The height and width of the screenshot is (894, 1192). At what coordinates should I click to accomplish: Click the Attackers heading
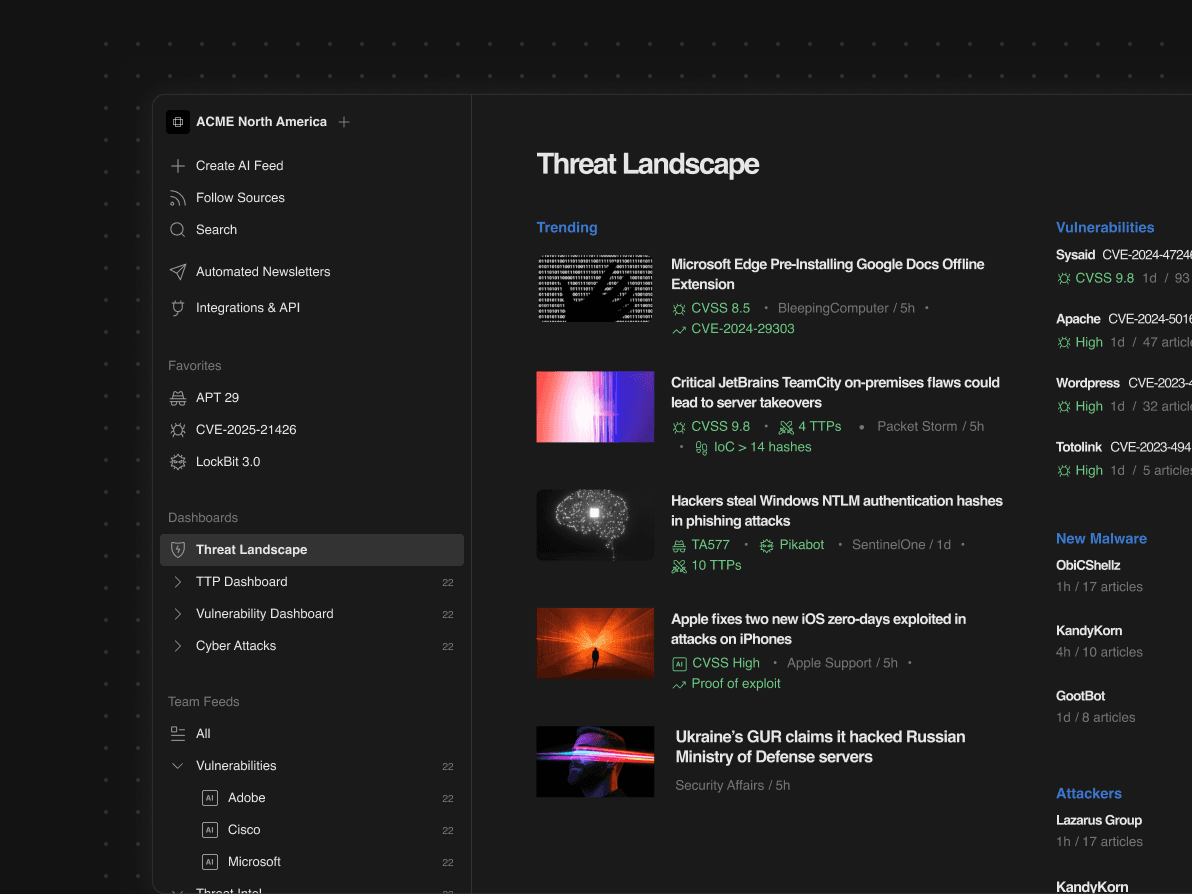coord(1089,793)
